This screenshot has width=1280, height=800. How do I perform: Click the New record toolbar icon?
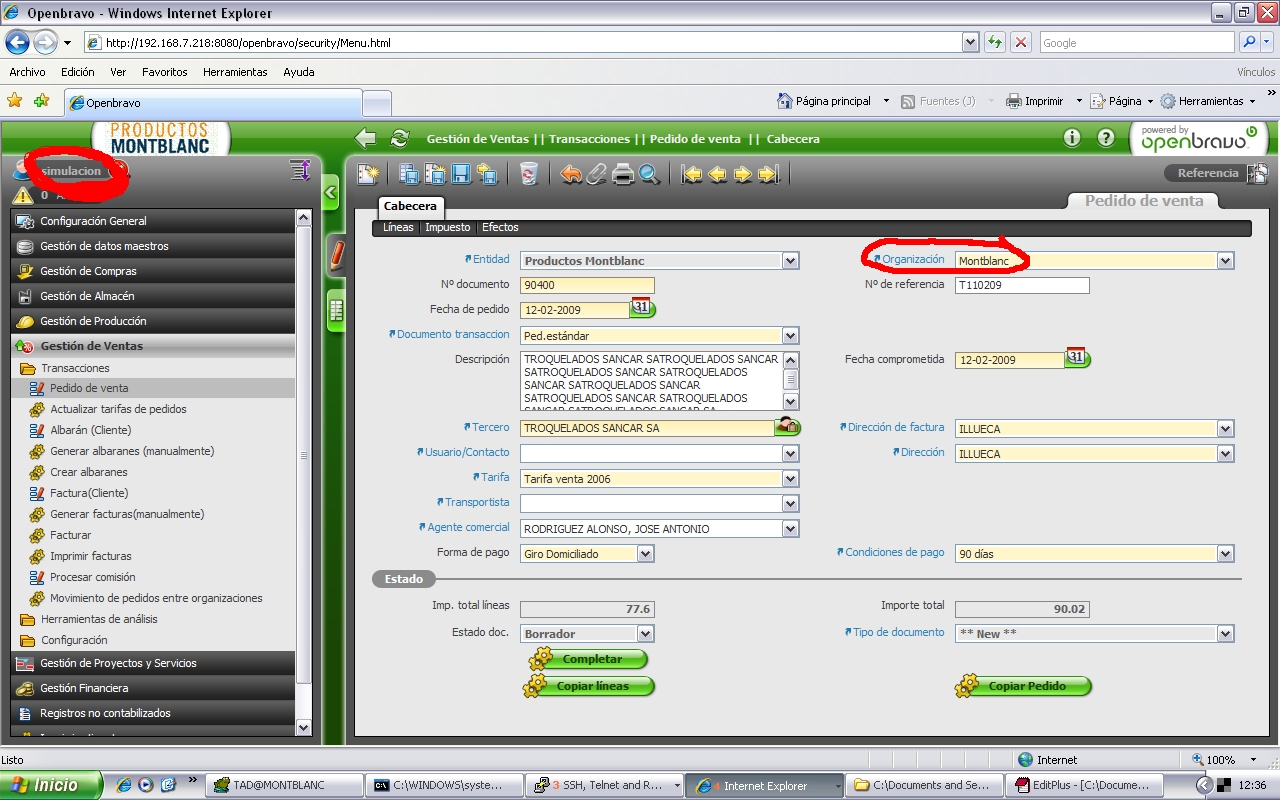click(368, 174)
